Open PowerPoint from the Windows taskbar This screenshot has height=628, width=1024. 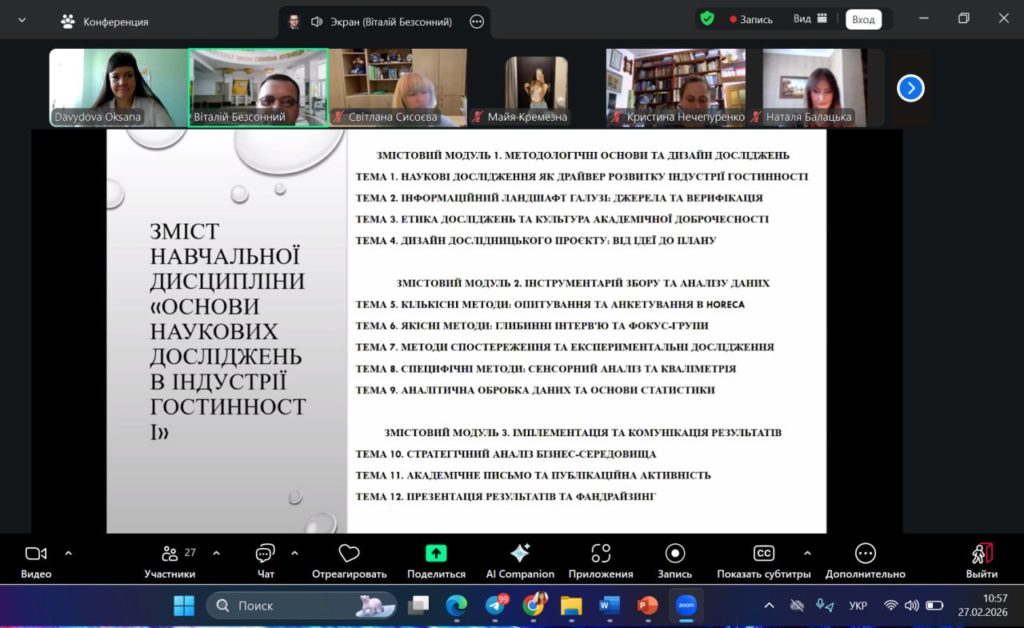pos(647,605)
